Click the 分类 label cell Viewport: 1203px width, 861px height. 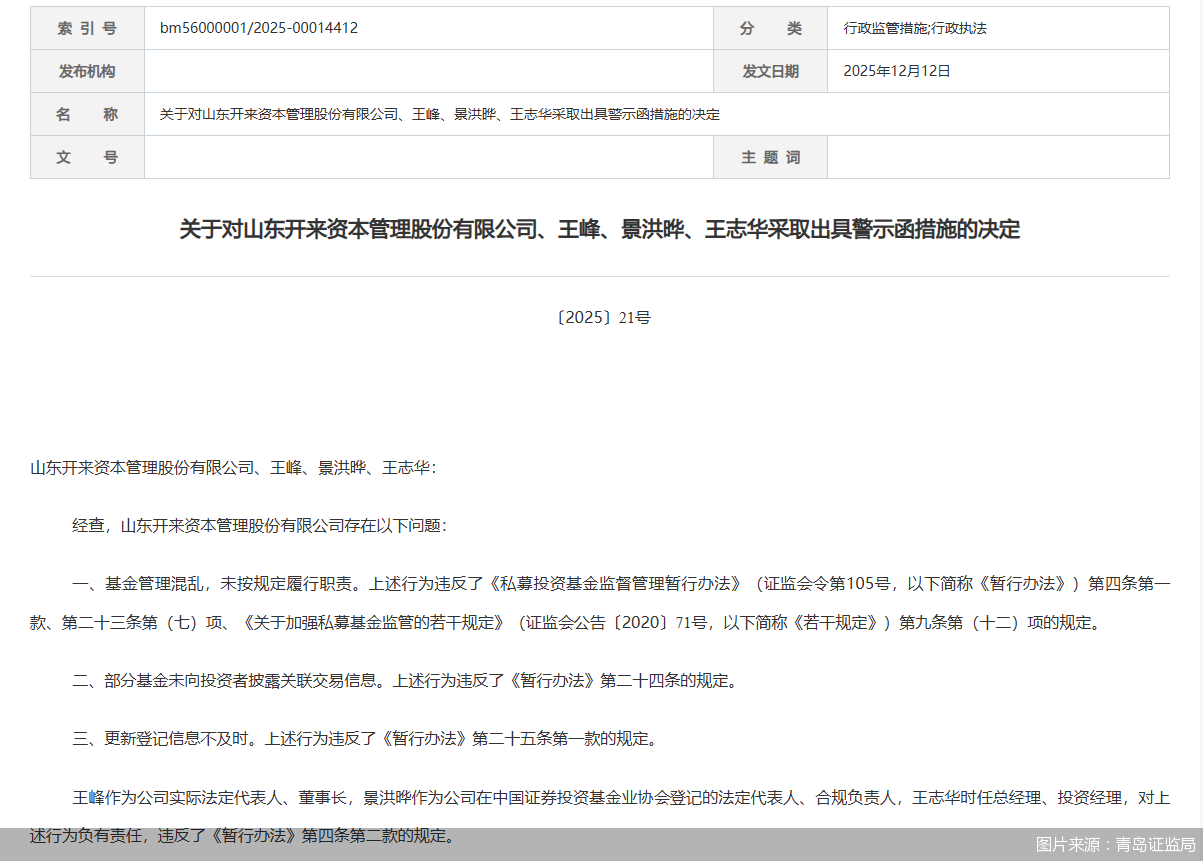tap(770, 28)
